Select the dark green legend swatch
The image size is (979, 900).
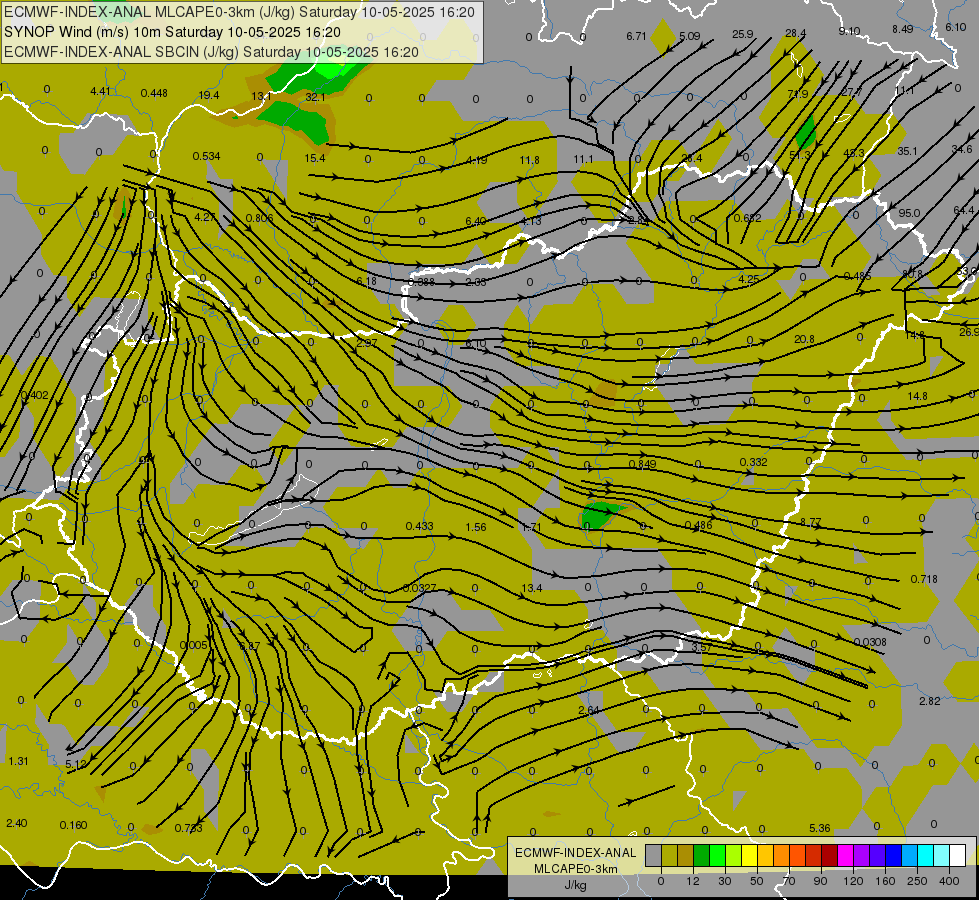pos(702,855)
